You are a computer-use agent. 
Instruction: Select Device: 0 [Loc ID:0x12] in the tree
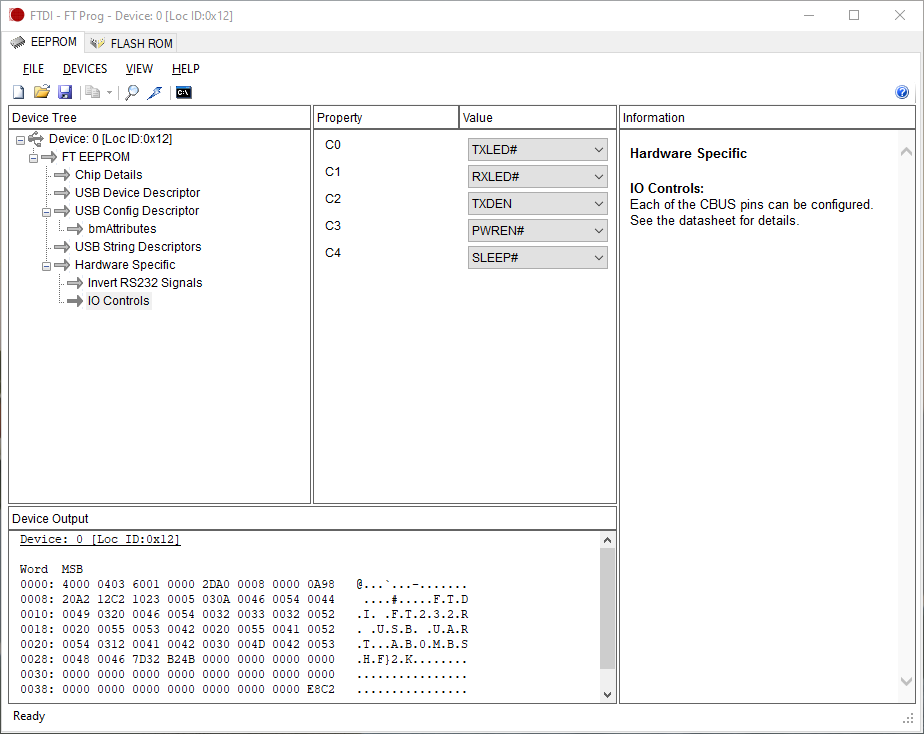[110, 139]
